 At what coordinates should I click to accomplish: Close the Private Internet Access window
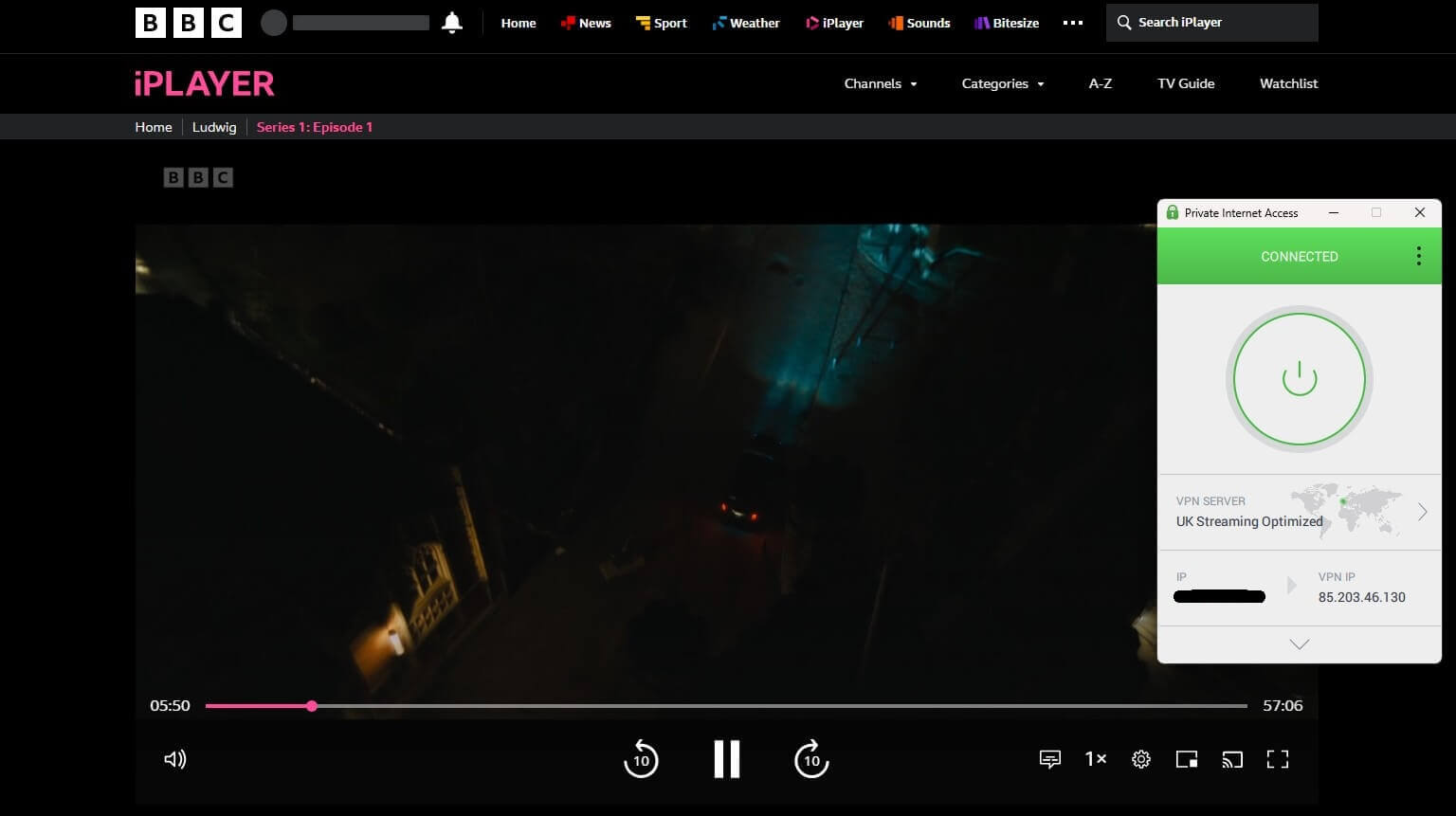point(1420,213)
